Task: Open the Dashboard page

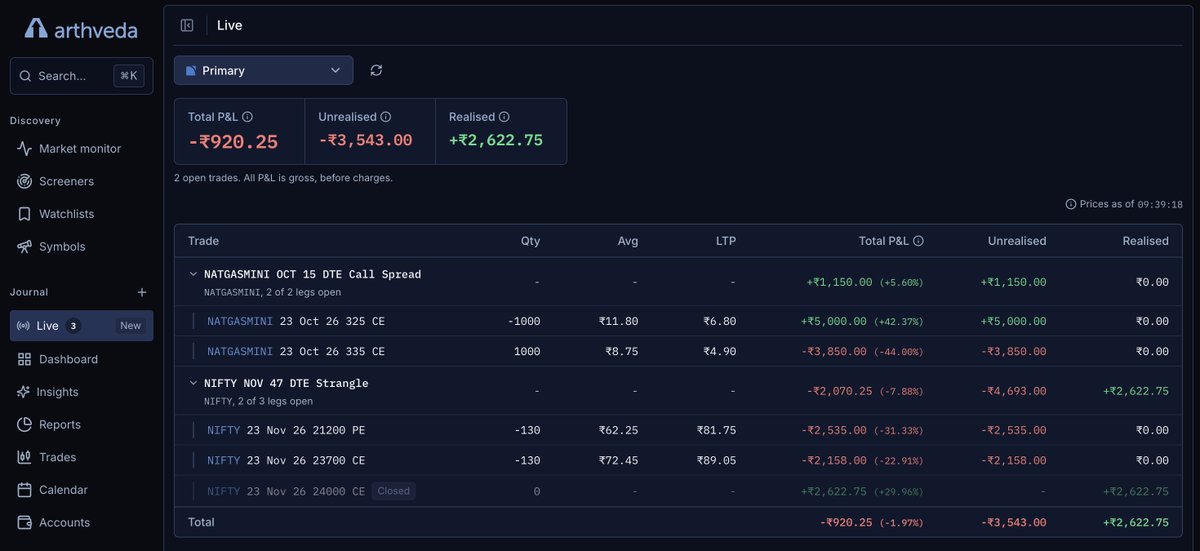Action: (x=81, y=359)
